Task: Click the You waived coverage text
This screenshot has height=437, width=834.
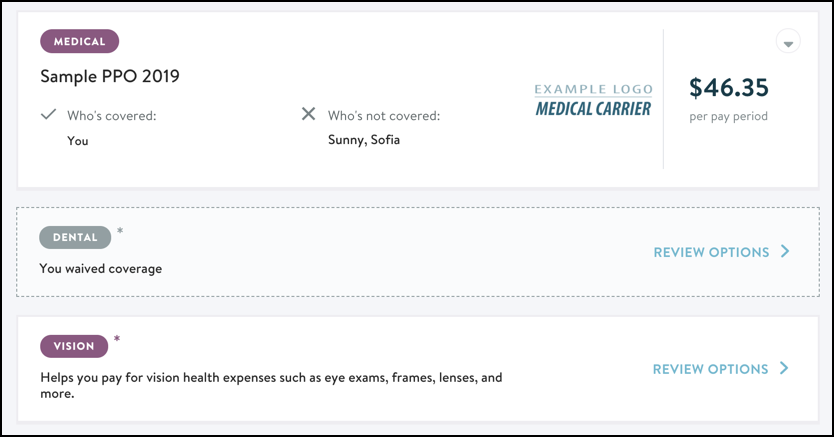Action: 101,268
